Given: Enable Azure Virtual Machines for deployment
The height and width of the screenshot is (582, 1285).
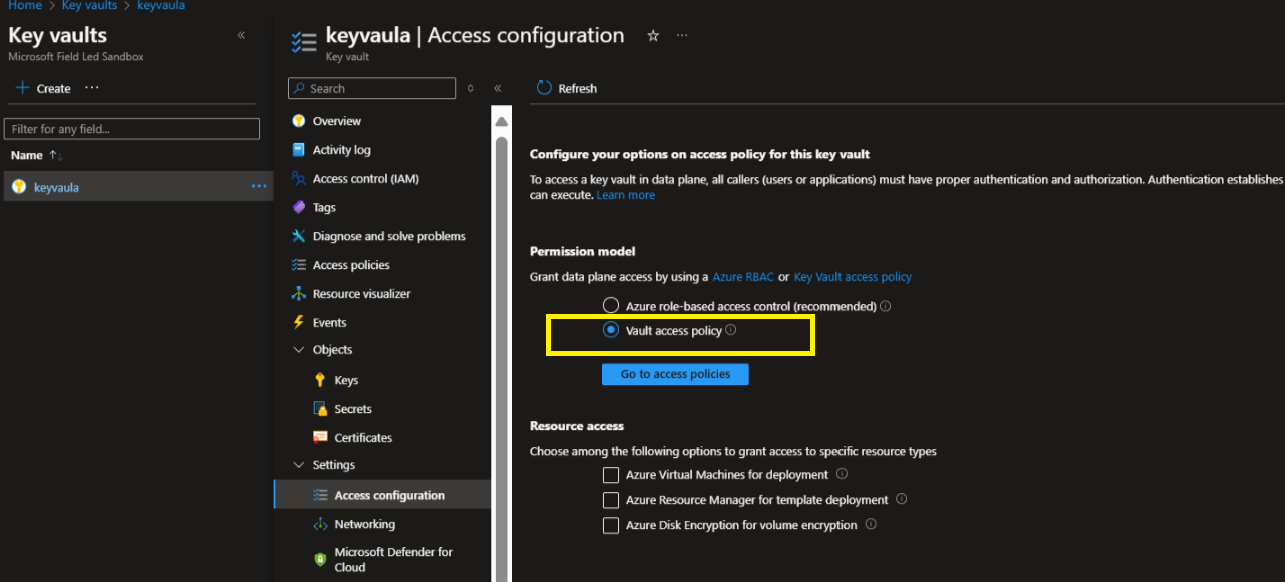Looking at the screenshot, I should (611, 475).
